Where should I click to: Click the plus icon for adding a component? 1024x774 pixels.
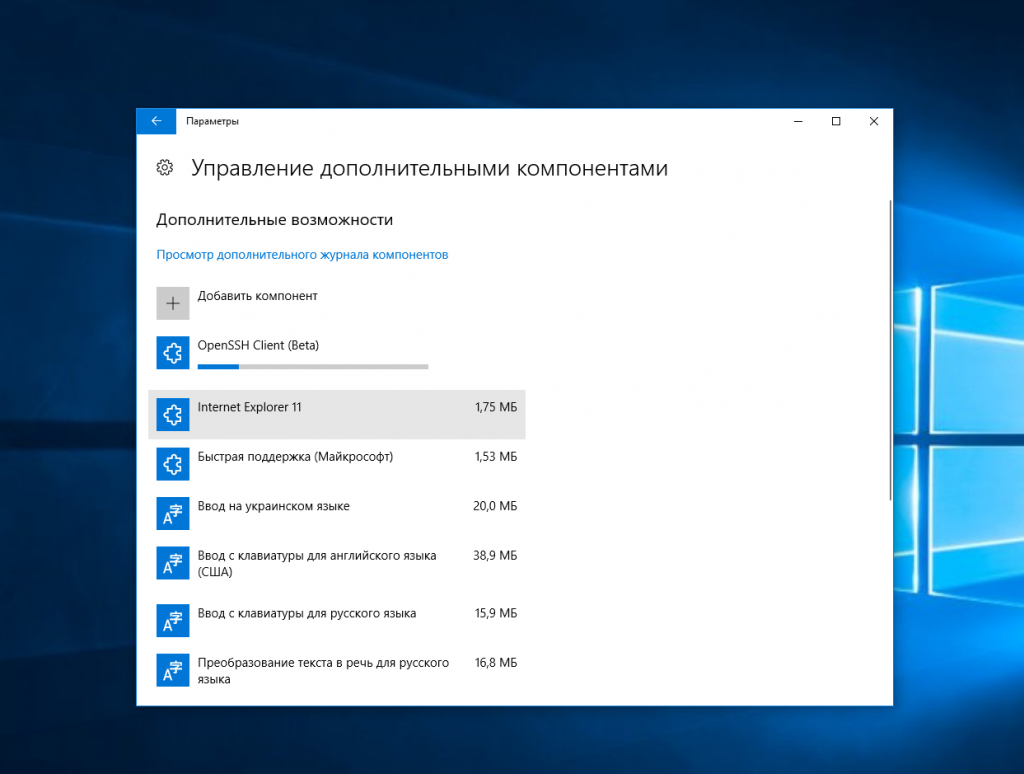pyautogui.click(x=173, y=303)
